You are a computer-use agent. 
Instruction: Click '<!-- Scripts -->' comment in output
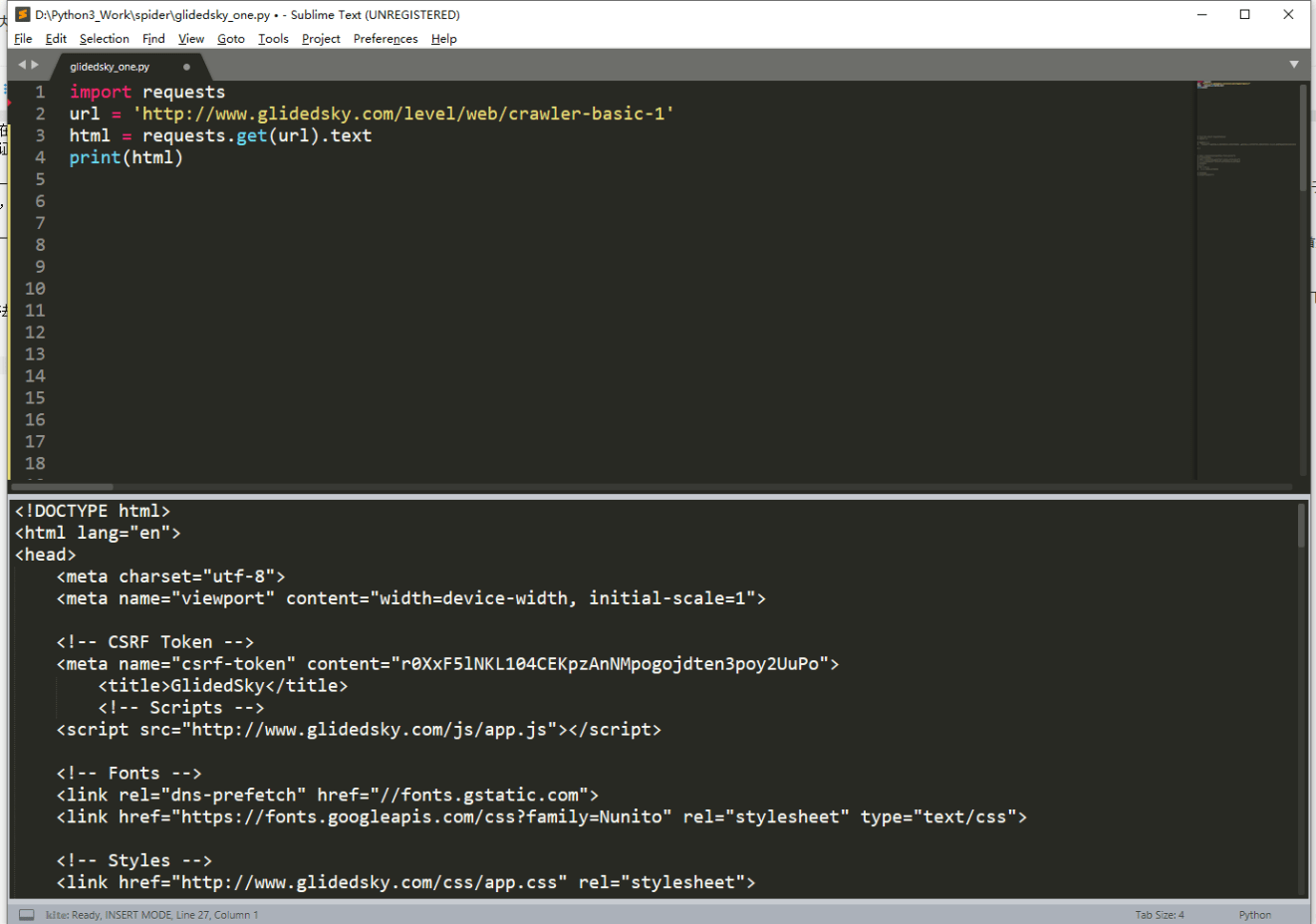pyautogui.click(x=181, y=708)
